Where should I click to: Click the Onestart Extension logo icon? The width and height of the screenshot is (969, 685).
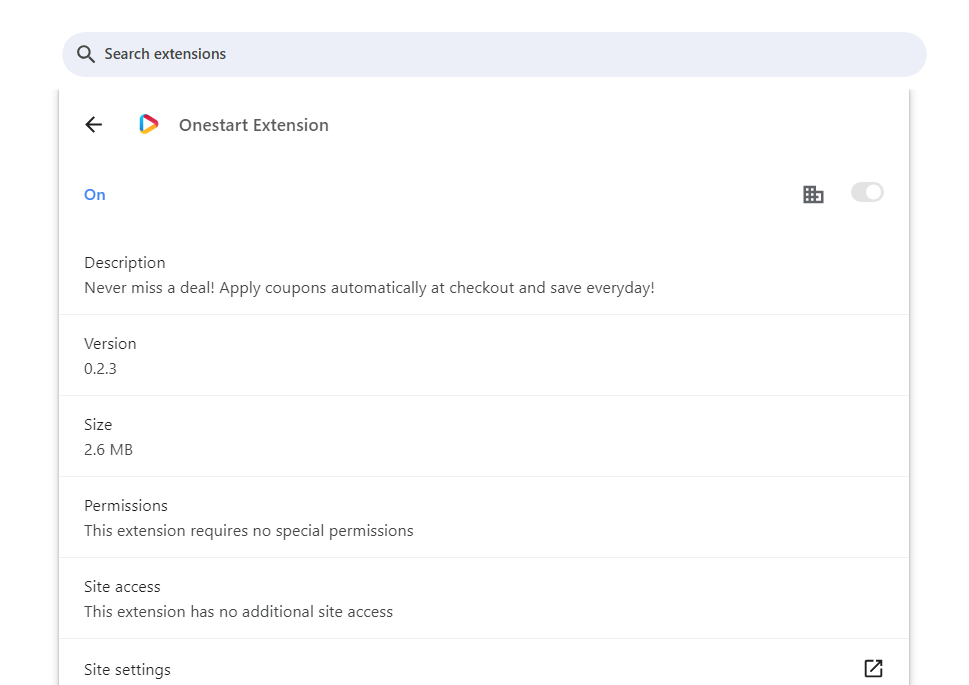148,124
